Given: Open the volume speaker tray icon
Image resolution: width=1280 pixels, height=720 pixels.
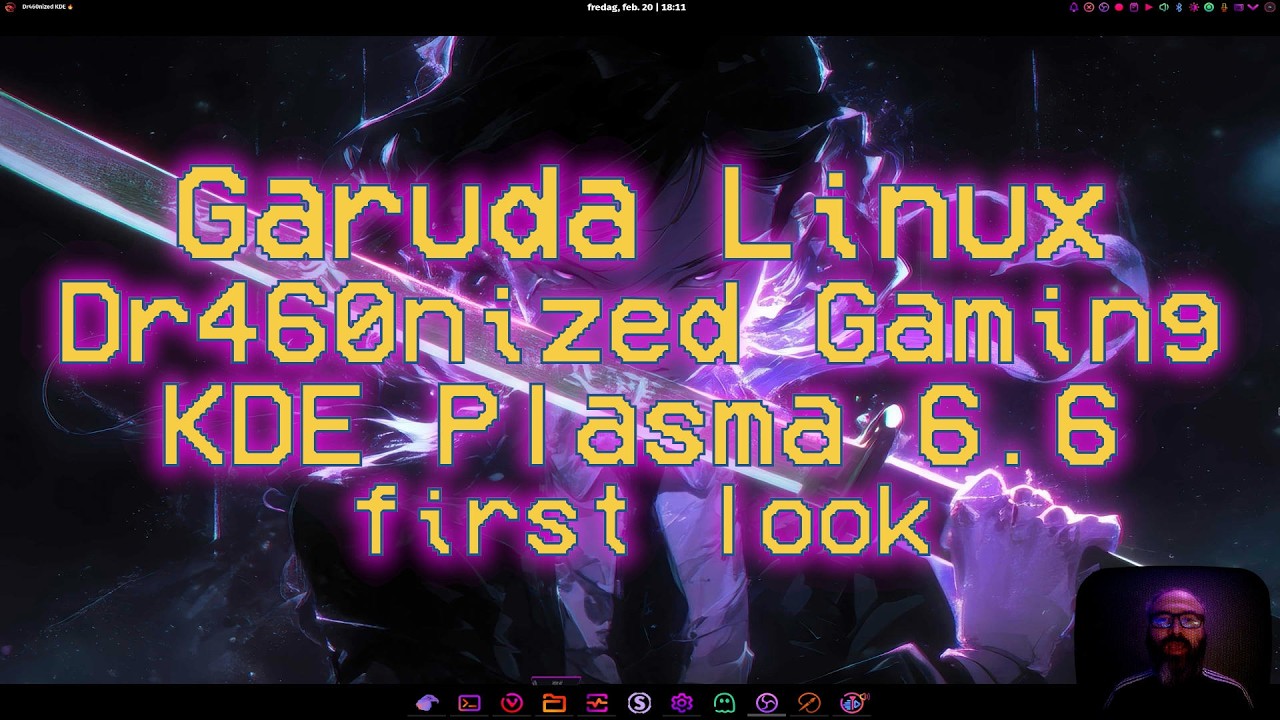Looking at the screenshot, I should pyautogui.click(x=1164, y=7).
